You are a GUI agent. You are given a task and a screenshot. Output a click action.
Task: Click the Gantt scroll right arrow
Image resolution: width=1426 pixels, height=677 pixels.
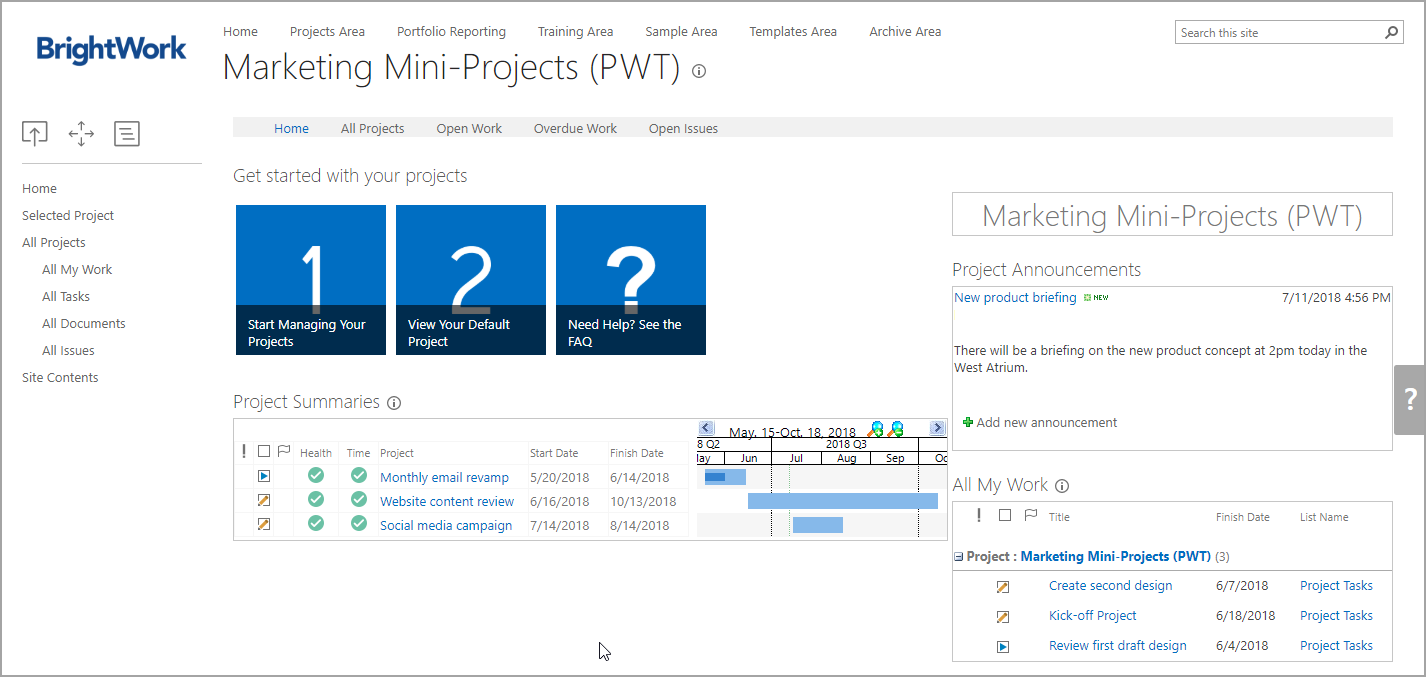937,428
